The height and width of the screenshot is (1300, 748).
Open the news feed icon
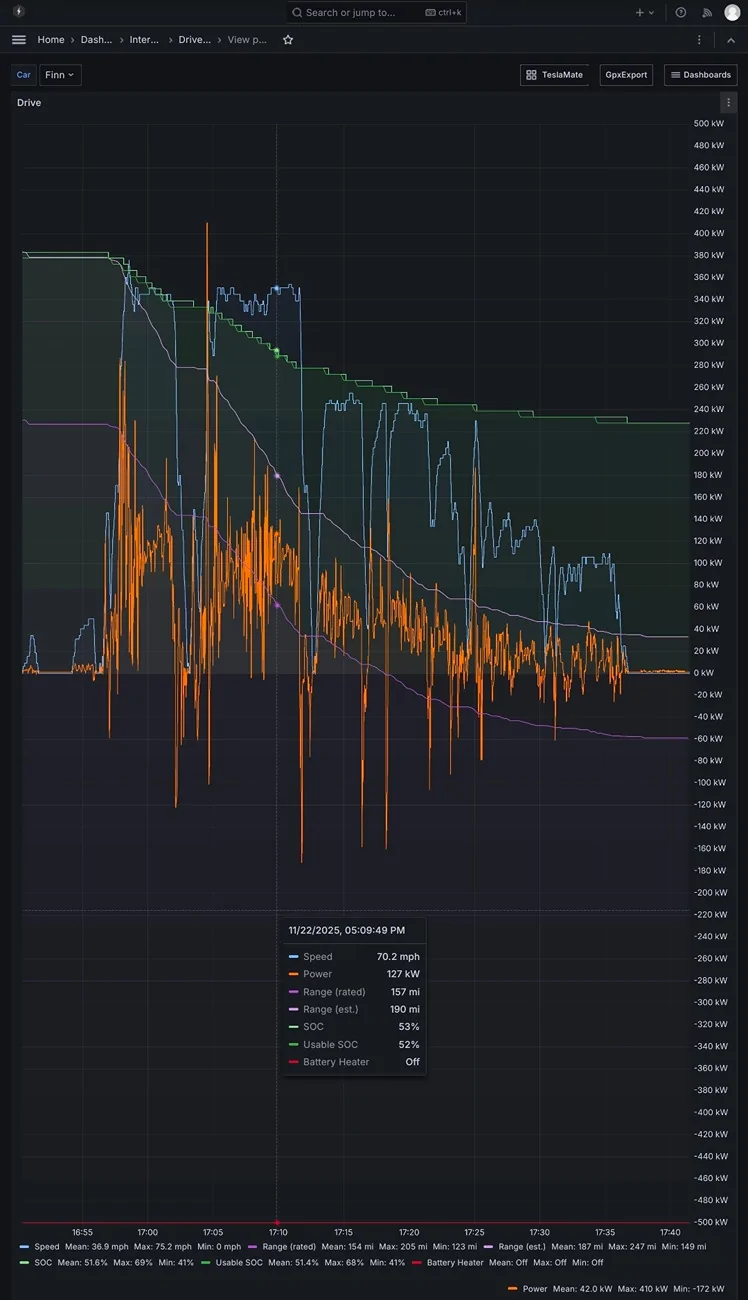[707, 12]
